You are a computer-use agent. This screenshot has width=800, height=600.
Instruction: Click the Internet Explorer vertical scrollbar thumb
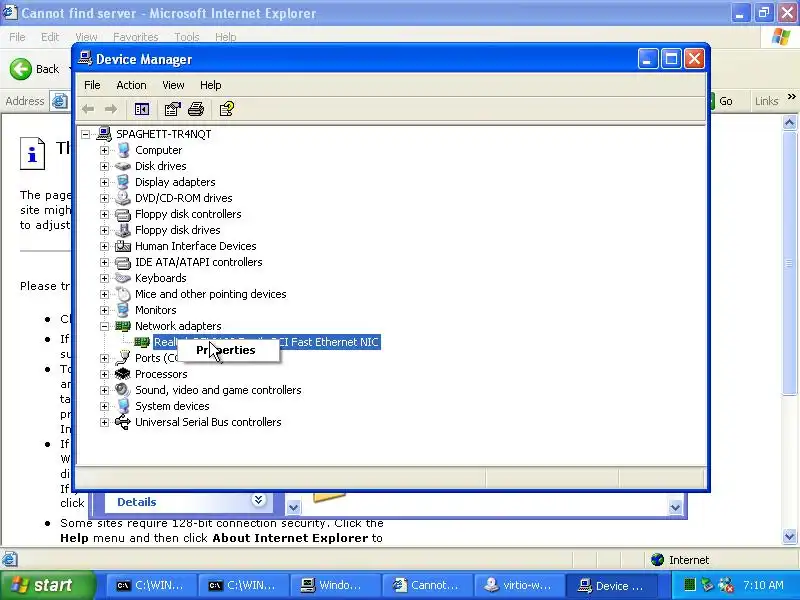(789, 263)
